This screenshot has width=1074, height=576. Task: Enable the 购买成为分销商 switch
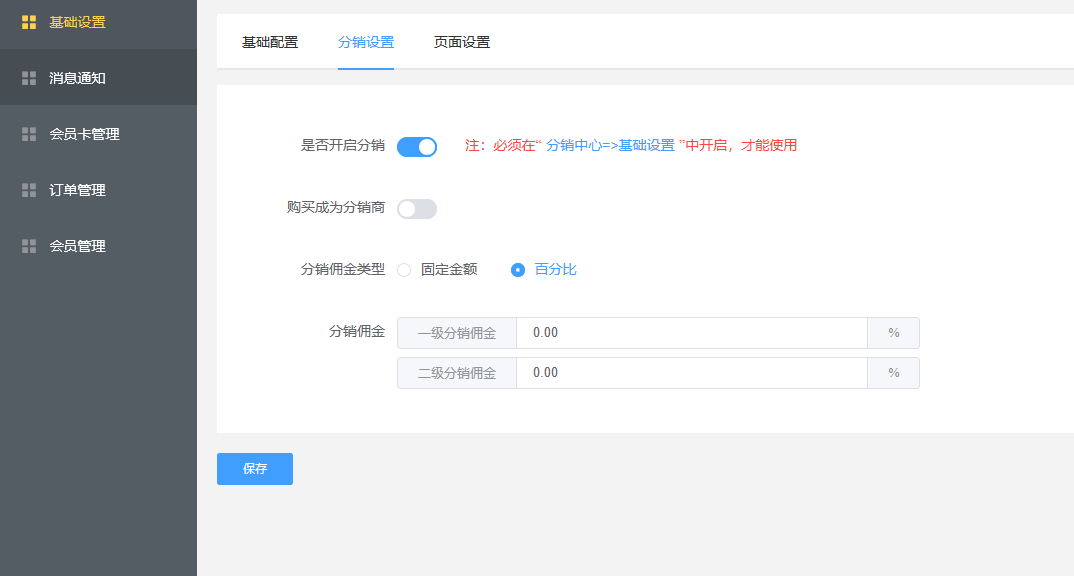417,209
